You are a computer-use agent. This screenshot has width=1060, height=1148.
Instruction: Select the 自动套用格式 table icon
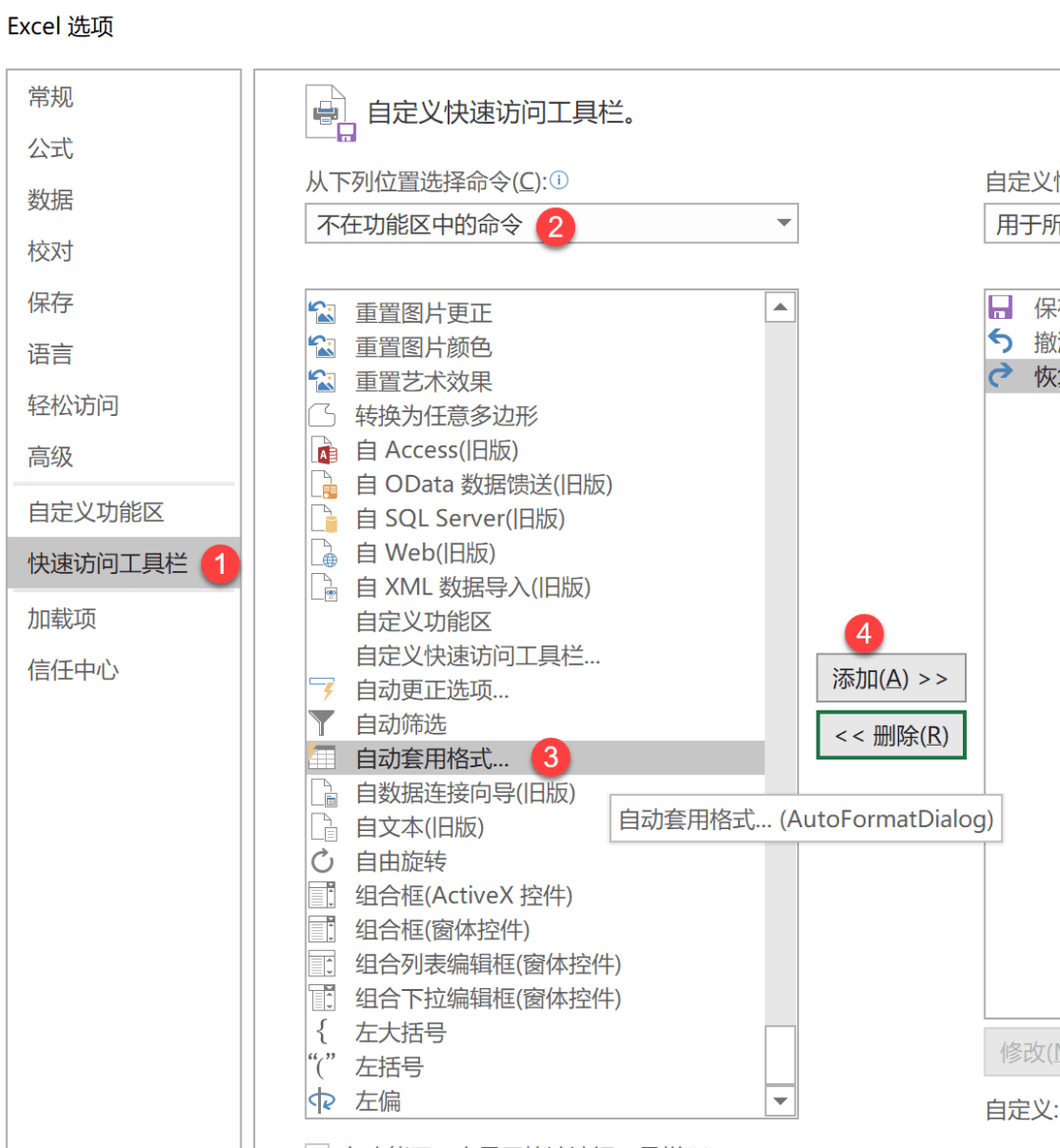pyautogui.click(x=322, y=757)
